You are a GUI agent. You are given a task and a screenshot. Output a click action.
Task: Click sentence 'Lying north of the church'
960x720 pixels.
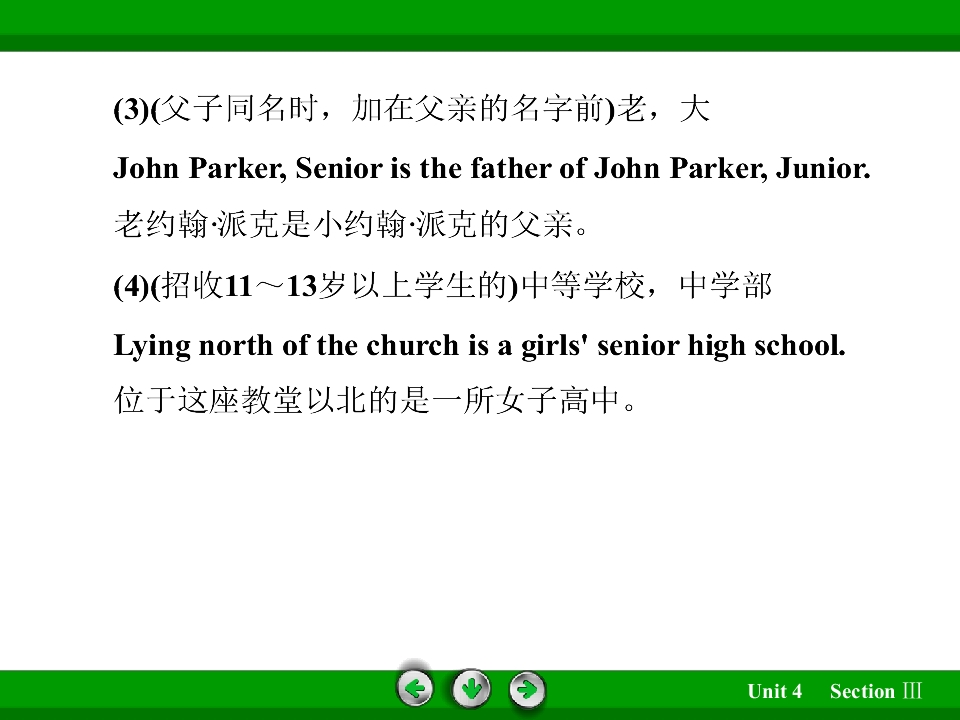[x=479, y=346]
